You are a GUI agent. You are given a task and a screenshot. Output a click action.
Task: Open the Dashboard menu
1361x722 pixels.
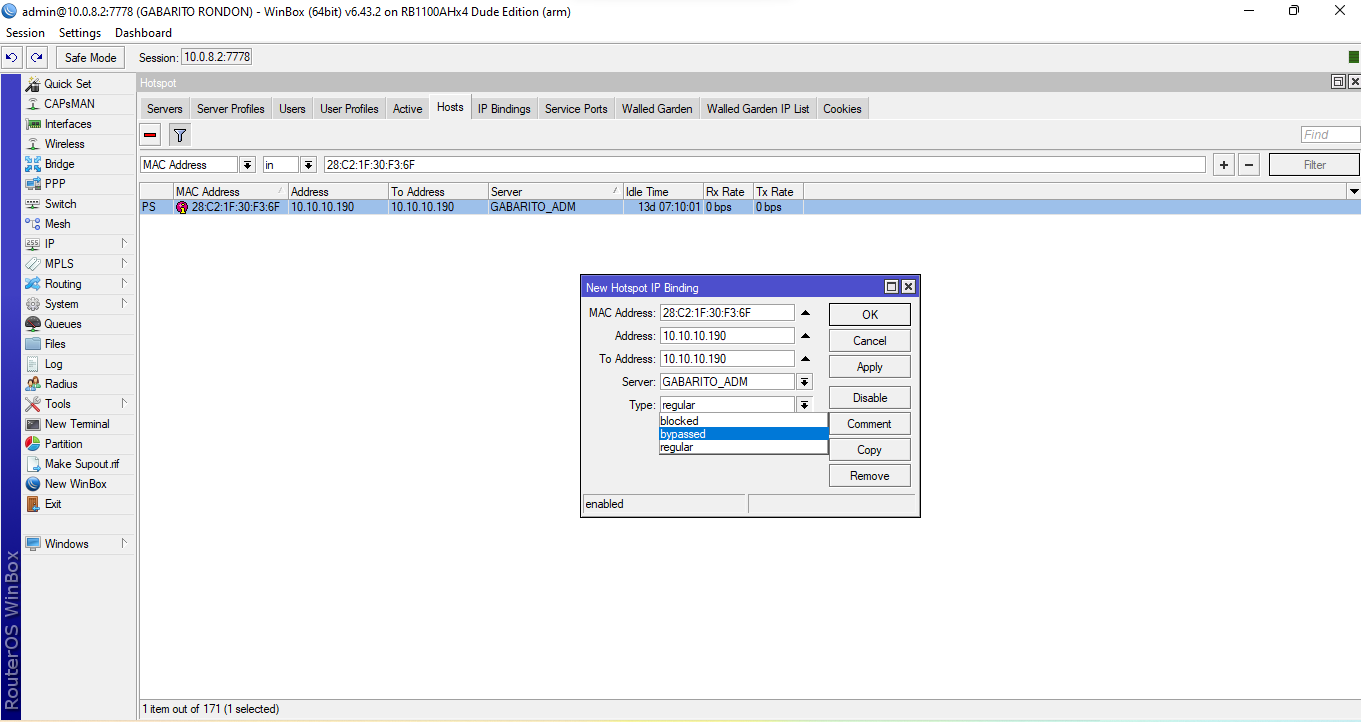(143, 33)
